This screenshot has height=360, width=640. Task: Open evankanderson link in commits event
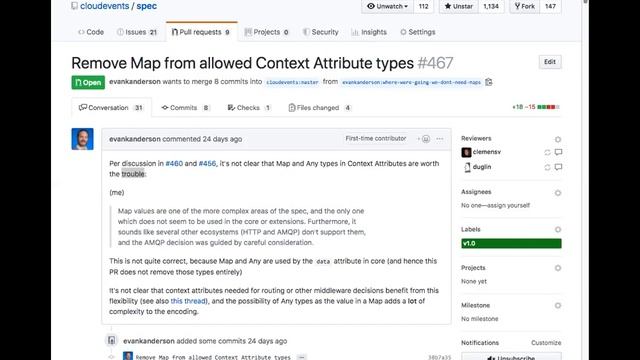coord(149,341)
